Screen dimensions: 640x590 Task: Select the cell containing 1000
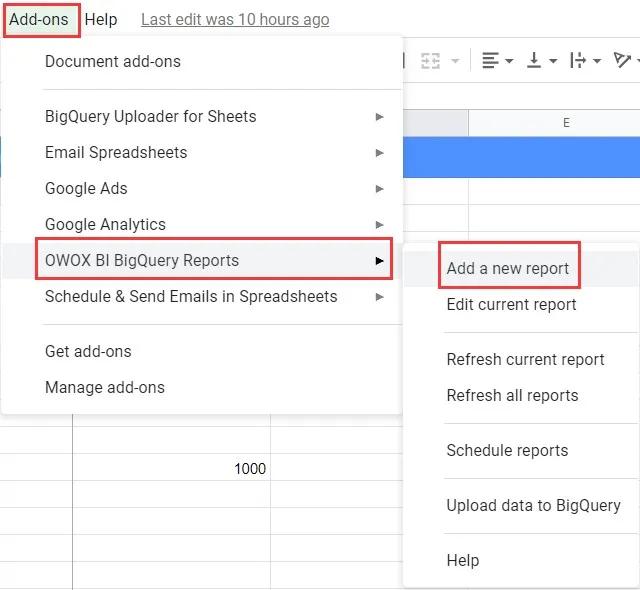171,468
